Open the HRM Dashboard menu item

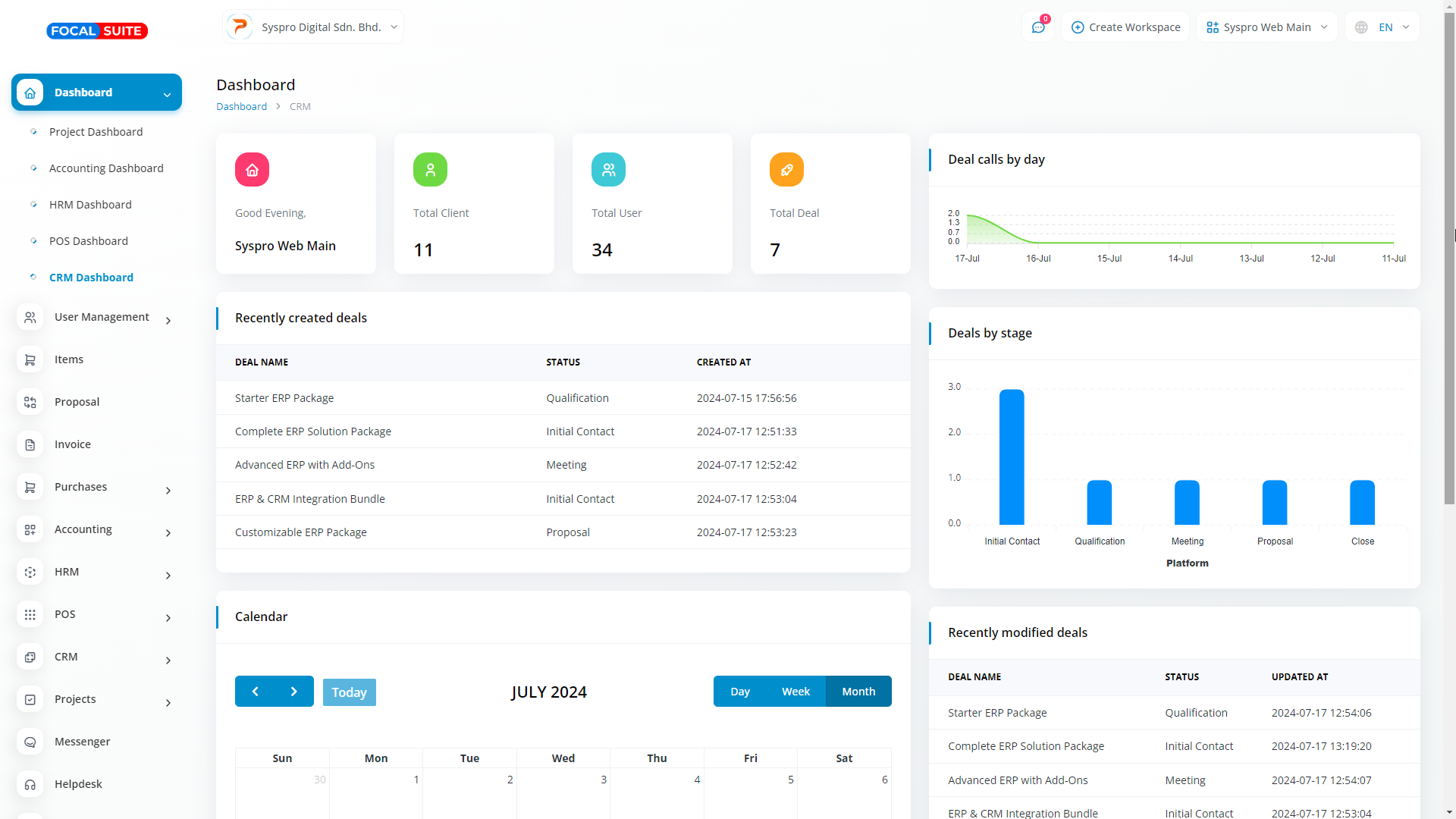pos(90,205)
